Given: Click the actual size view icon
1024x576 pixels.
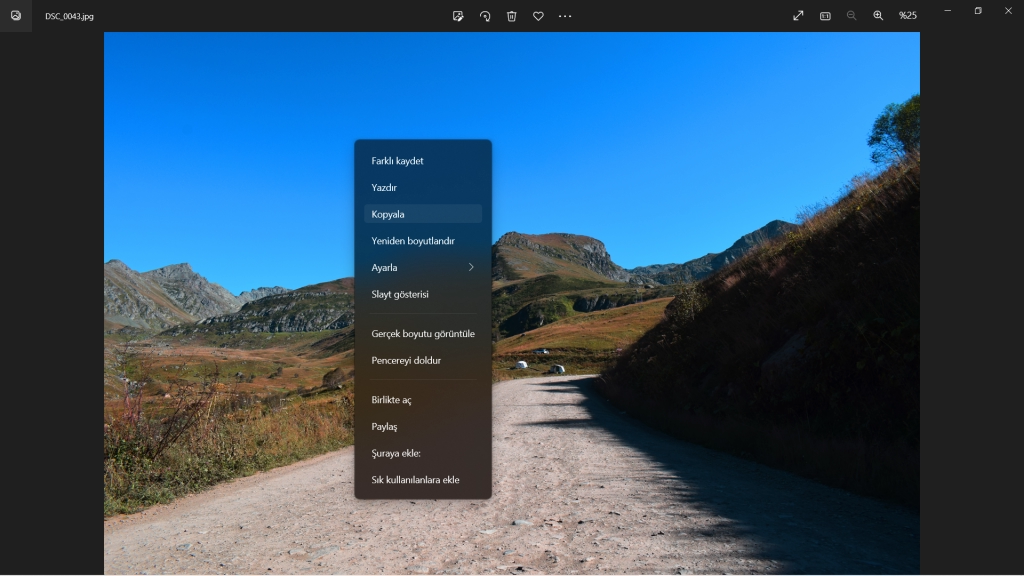Looking at the screenshot, I should coord(825,16).
